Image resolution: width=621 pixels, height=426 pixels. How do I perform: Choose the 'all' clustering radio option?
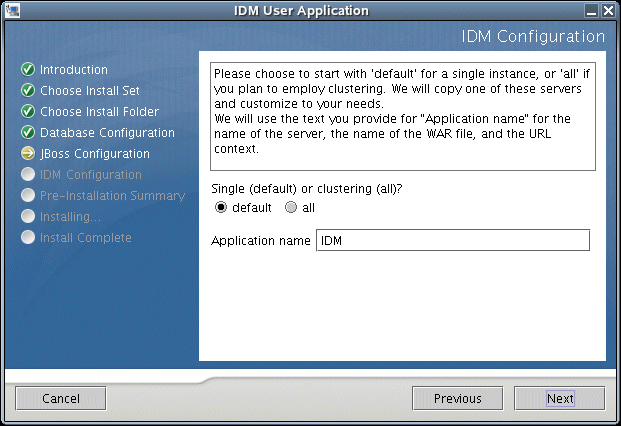tap(291, 208)
